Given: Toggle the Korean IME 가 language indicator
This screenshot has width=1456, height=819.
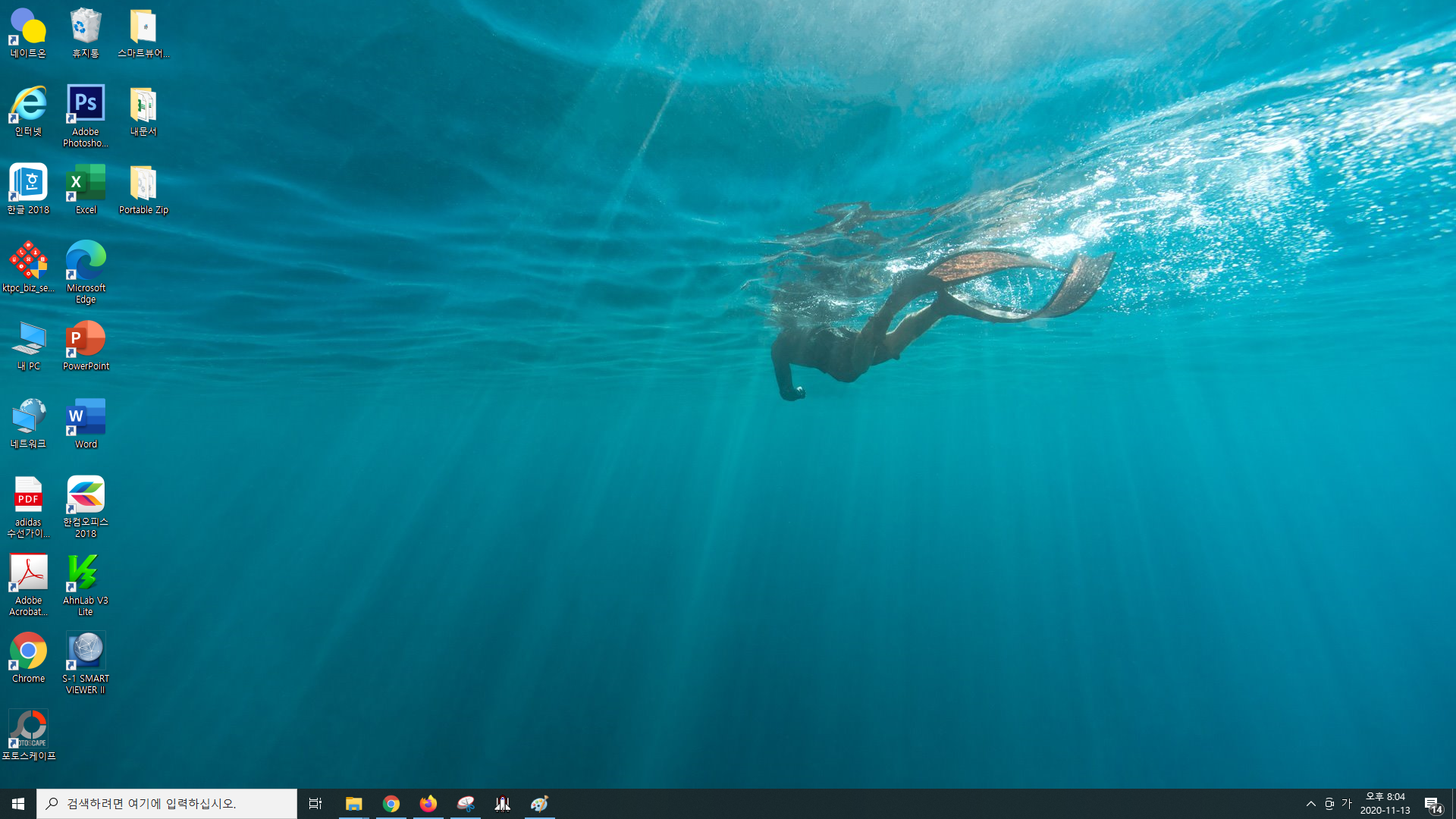Looking at the screenshot, I should 1347,804.
